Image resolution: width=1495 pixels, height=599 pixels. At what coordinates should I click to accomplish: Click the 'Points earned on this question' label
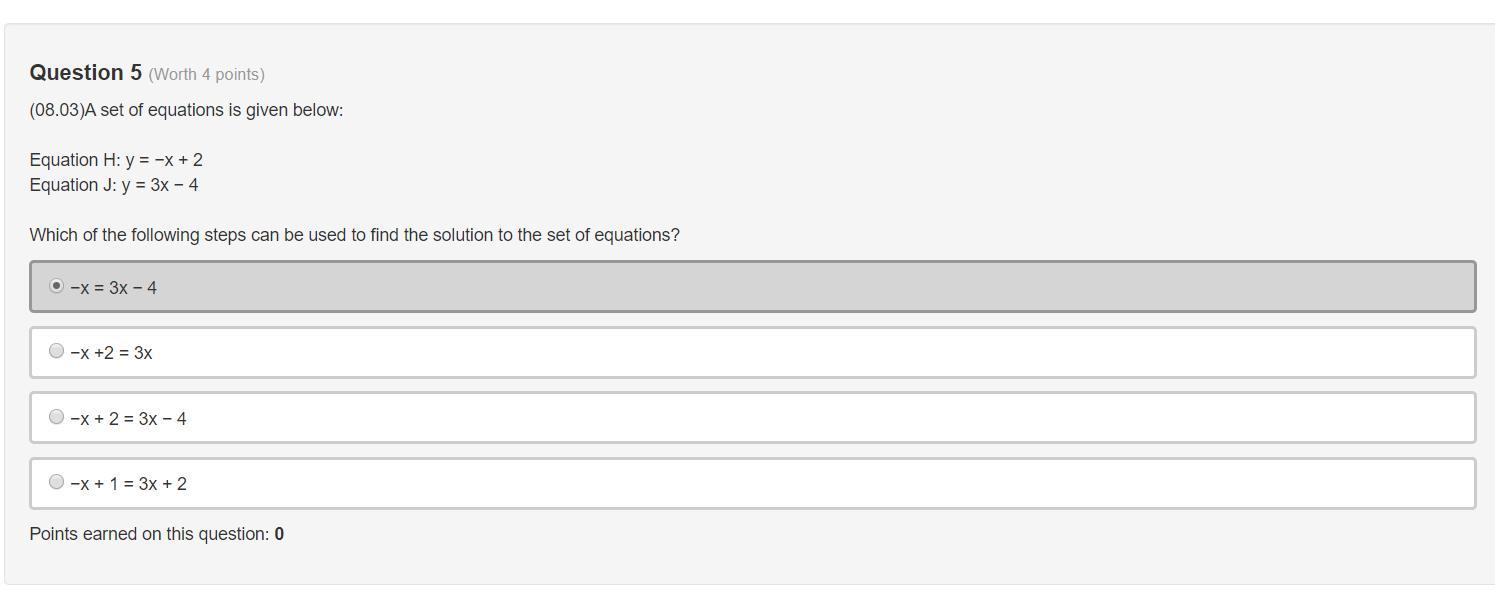click(x=149, y=534)
